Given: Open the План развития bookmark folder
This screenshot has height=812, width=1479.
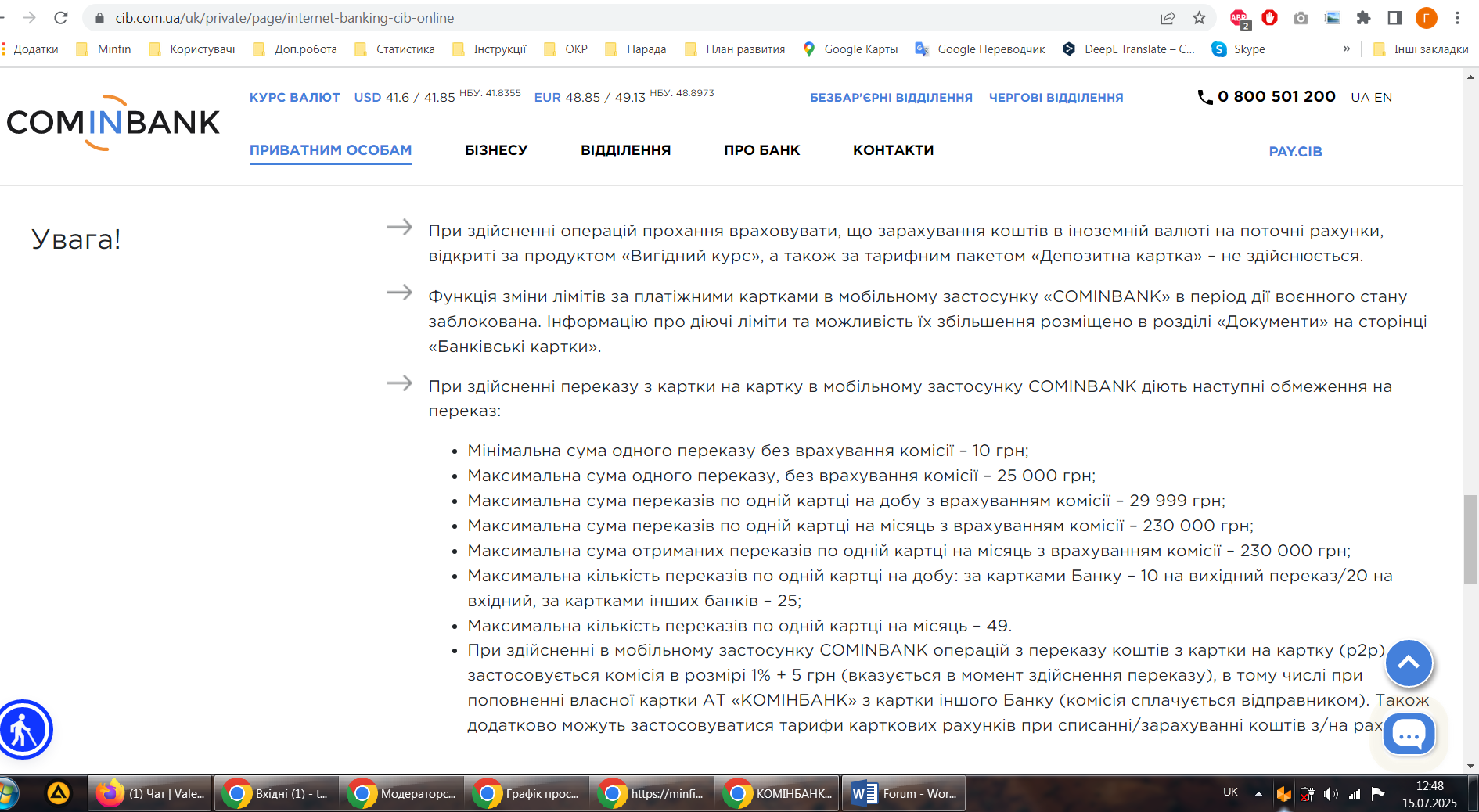Looking at the screenshot, I should (735, 49).
